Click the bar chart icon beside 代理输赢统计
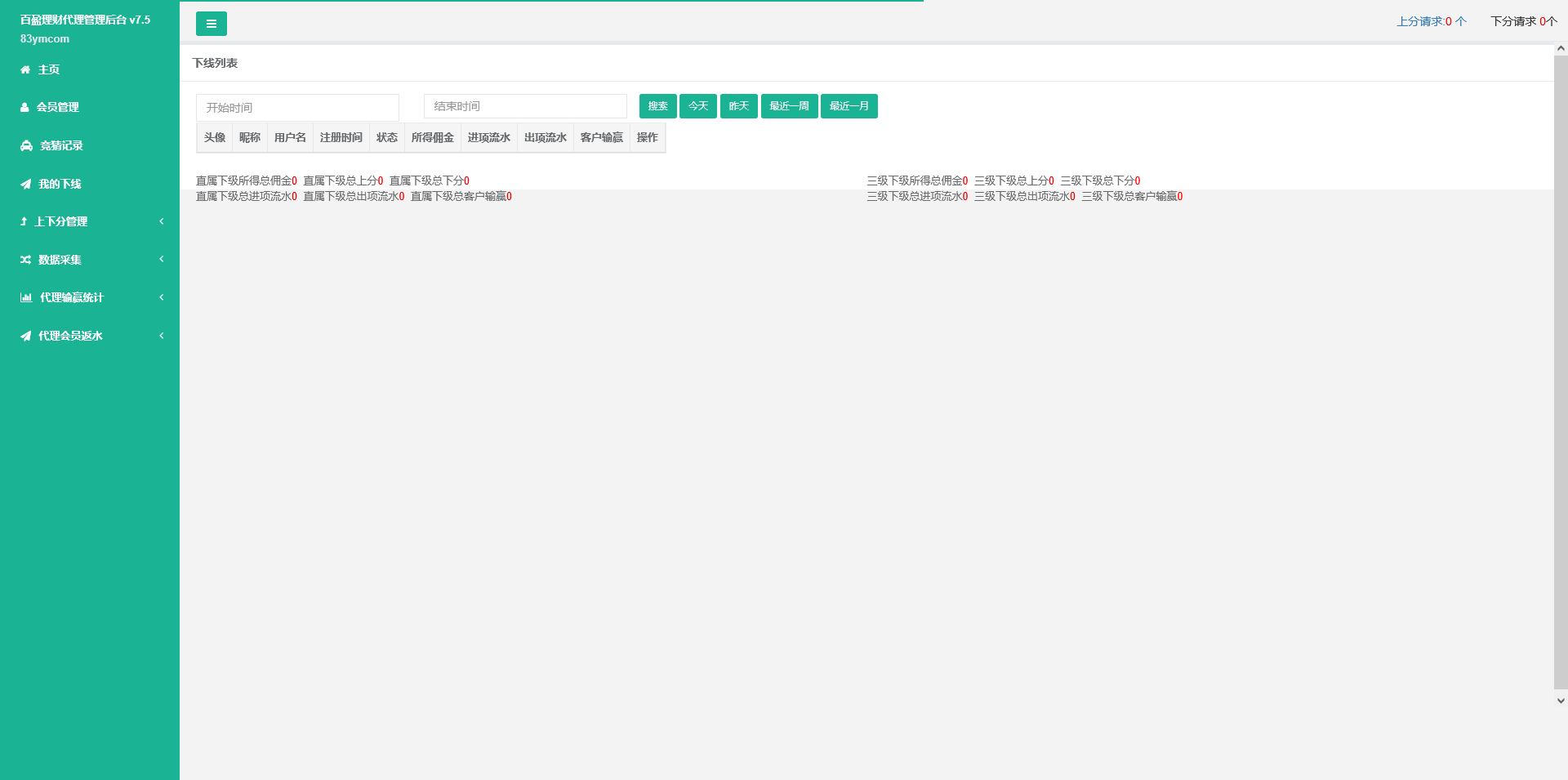This screenshot has height=780, width=1568. pyautogui.click(x=26, y=298)
